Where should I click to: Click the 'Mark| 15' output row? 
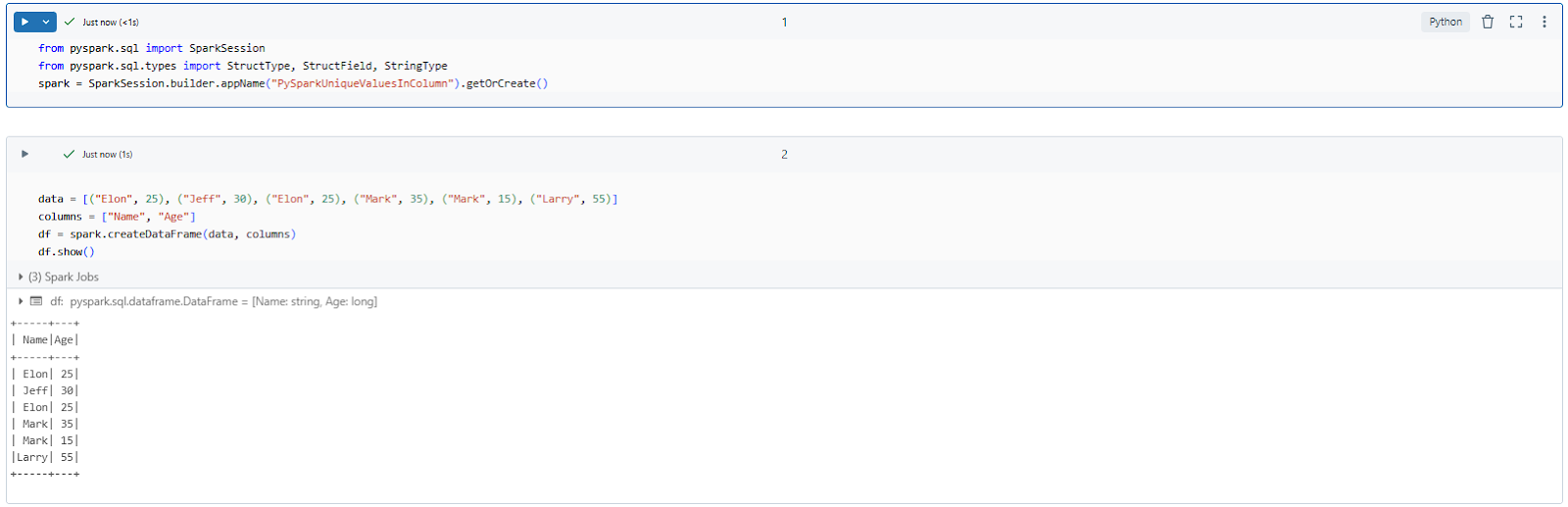click(45, 440)
